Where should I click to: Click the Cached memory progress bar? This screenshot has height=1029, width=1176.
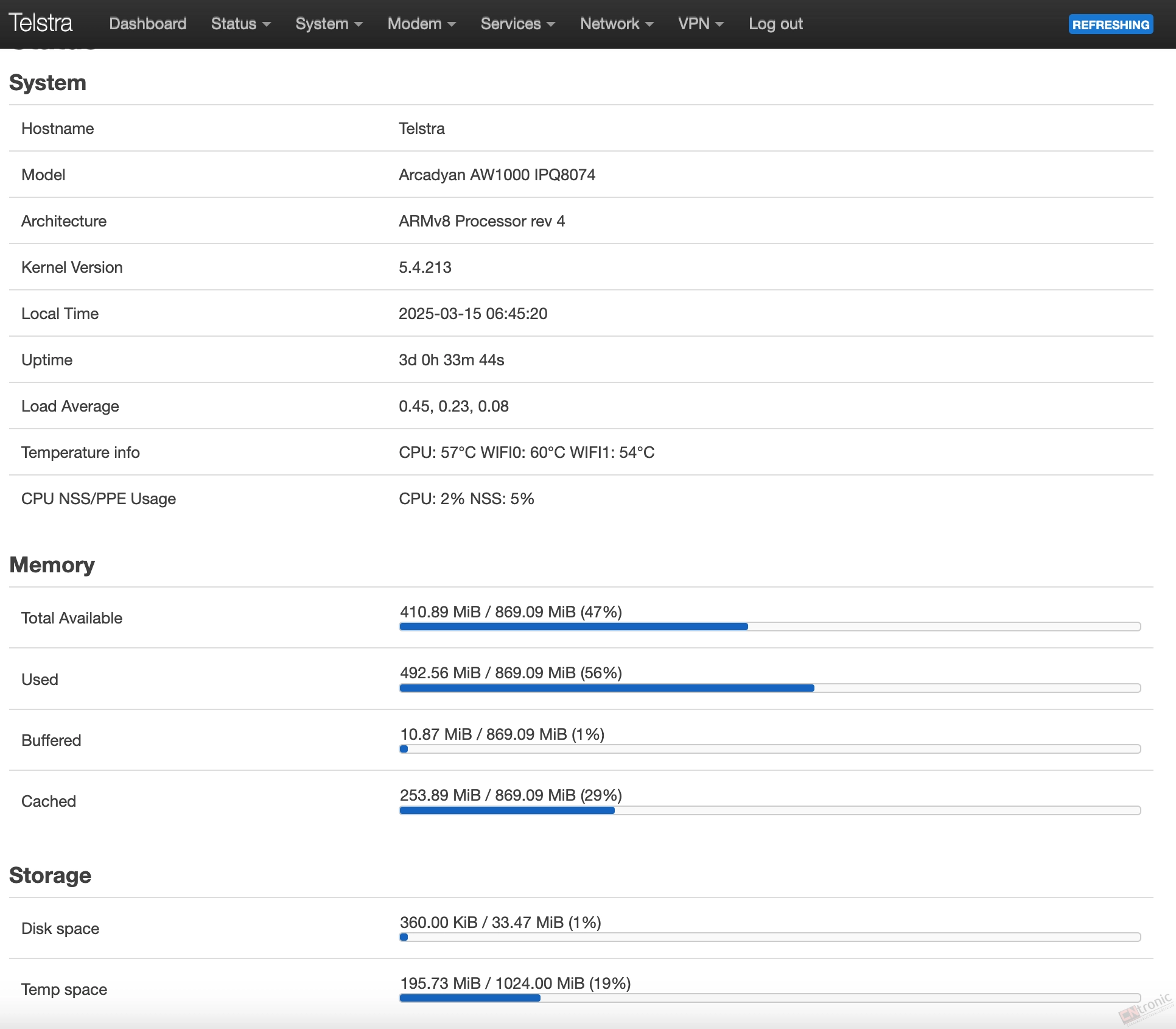(770, 810)
